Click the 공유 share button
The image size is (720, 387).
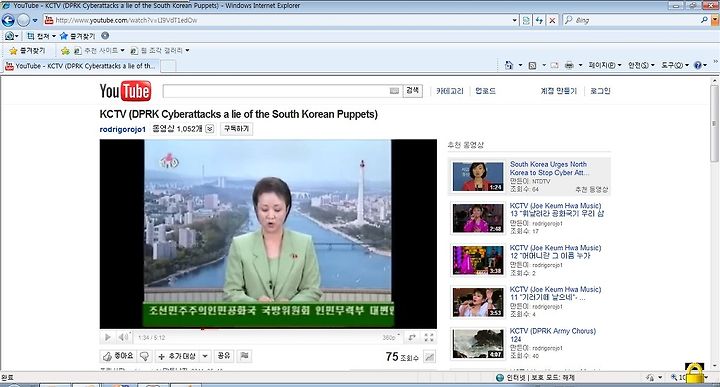[x=224, y=356]
